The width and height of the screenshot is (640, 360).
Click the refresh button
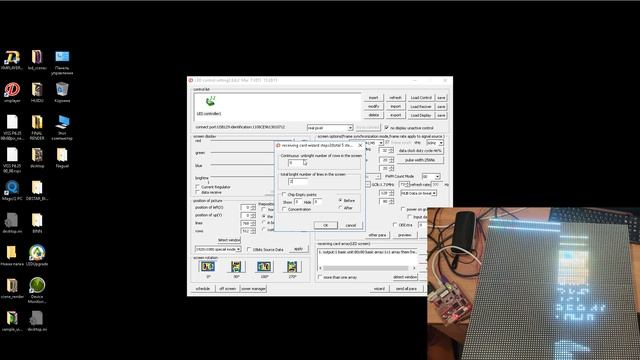(396, 98)
